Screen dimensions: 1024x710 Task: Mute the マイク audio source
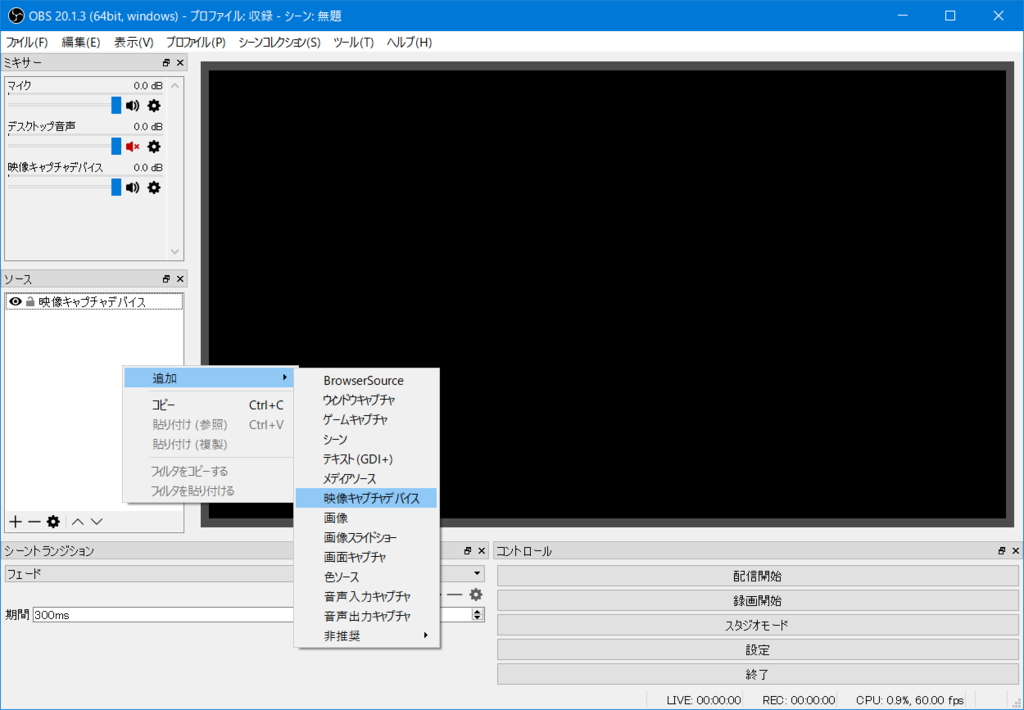coord(131,105)
